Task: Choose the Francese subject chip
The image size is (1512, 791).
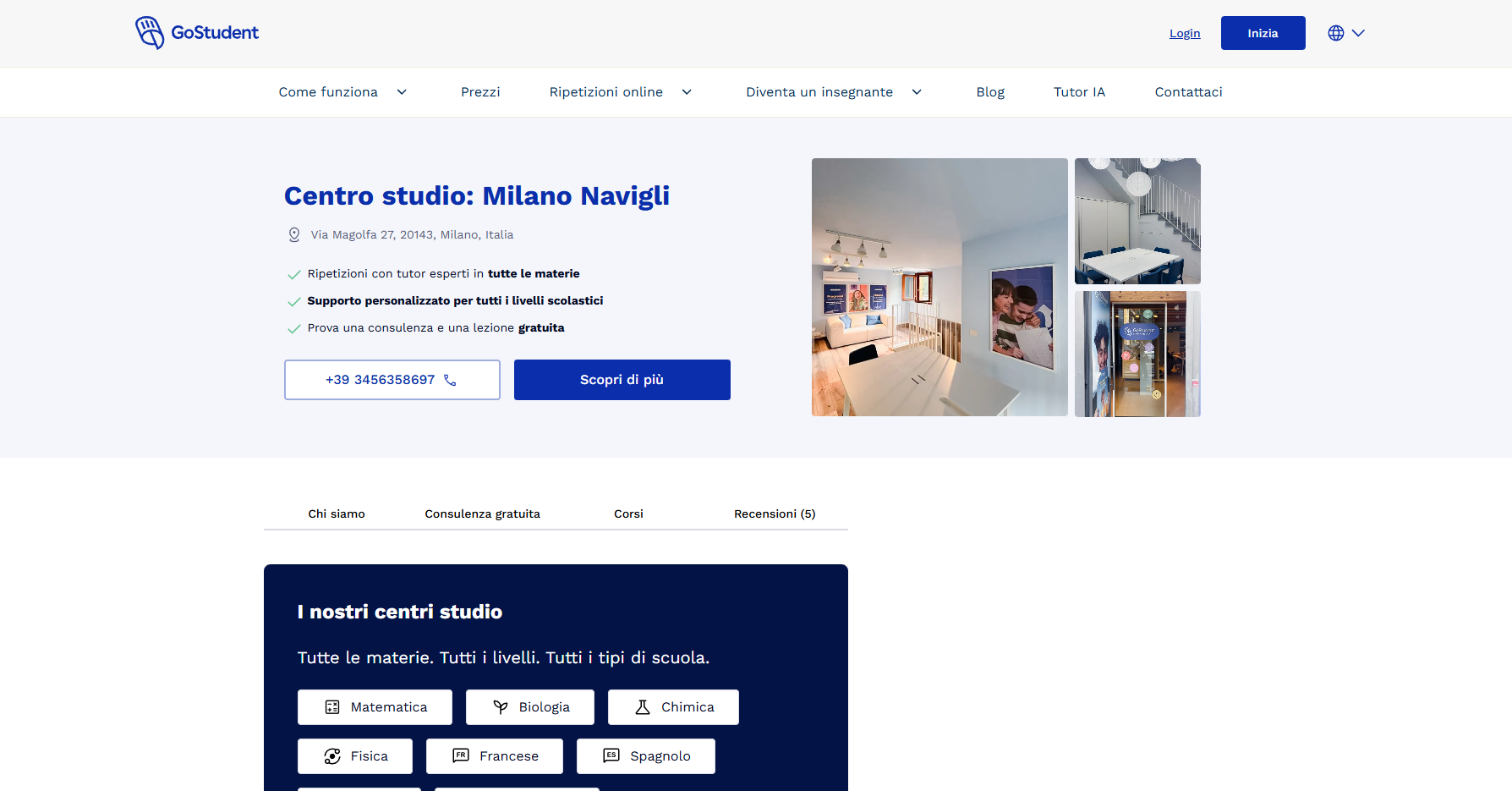Action: click(x=495, y=756)
